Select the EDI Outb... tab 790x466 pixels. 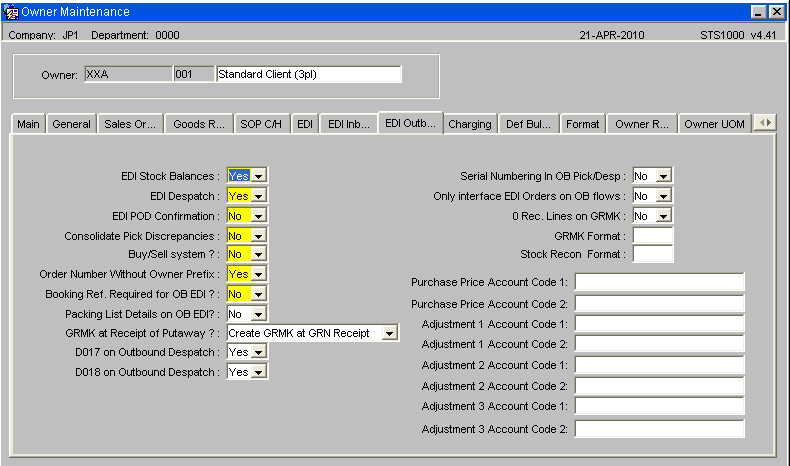(x=410, y=123)
